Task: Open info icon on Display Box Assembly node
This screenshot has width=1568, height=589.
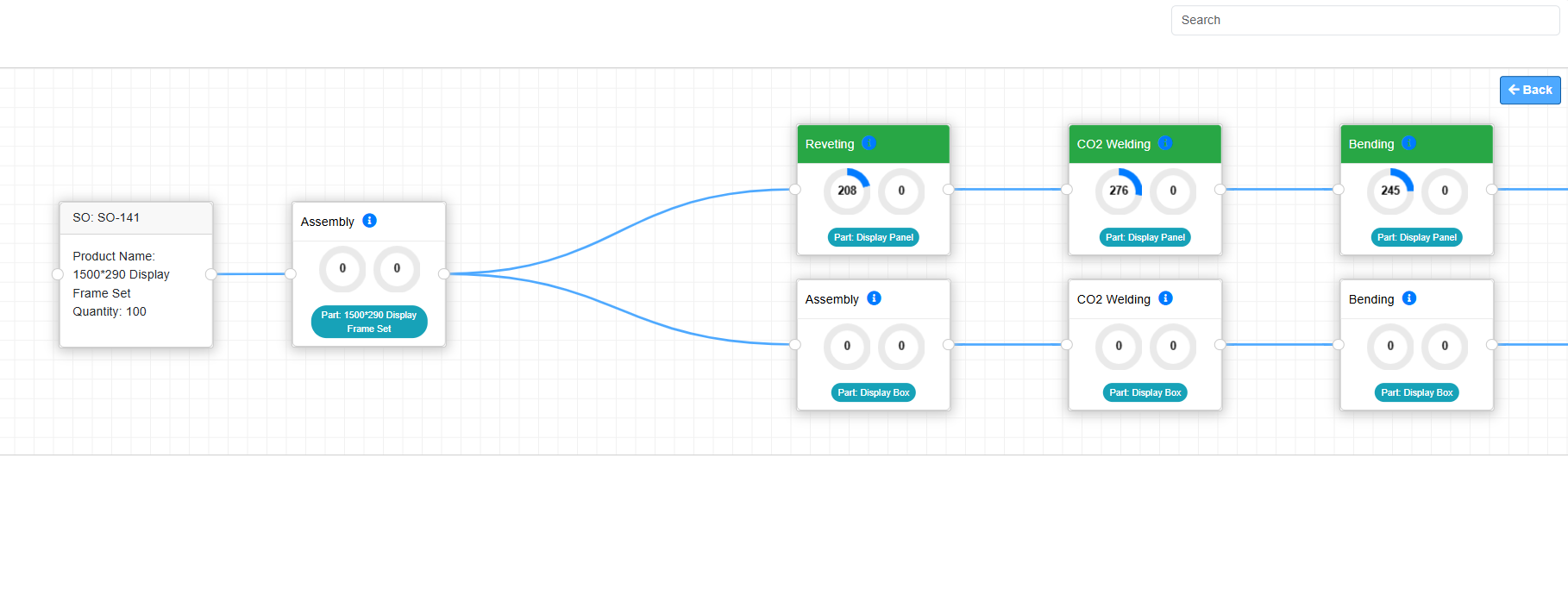Action: [x=874, y=298]
